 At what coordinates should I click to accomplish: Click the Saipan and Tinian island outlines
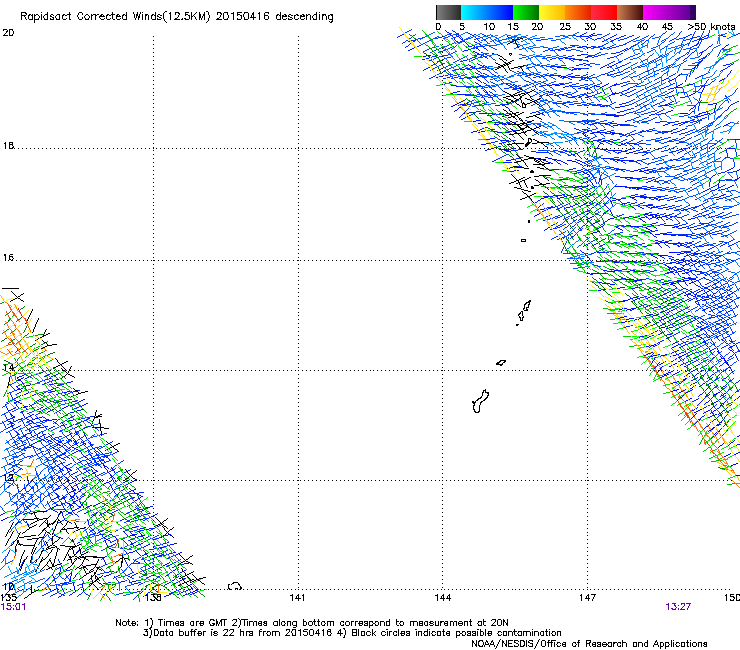pos(523,312)
